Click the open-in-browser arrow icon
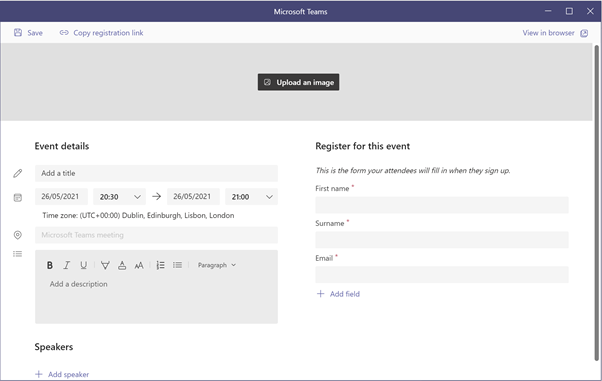Screen dimensions: 602x381 click(584, 33)
